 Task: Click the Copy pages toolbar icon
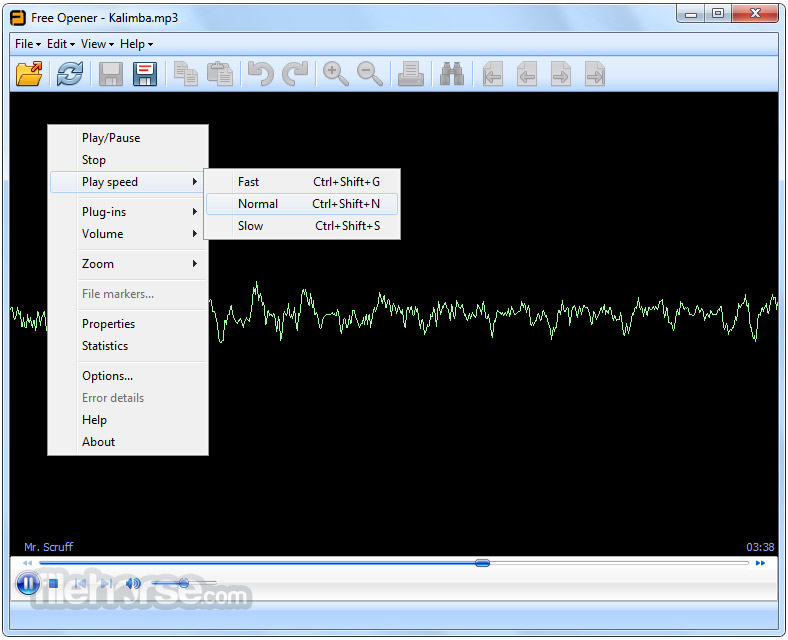[185, 74]
